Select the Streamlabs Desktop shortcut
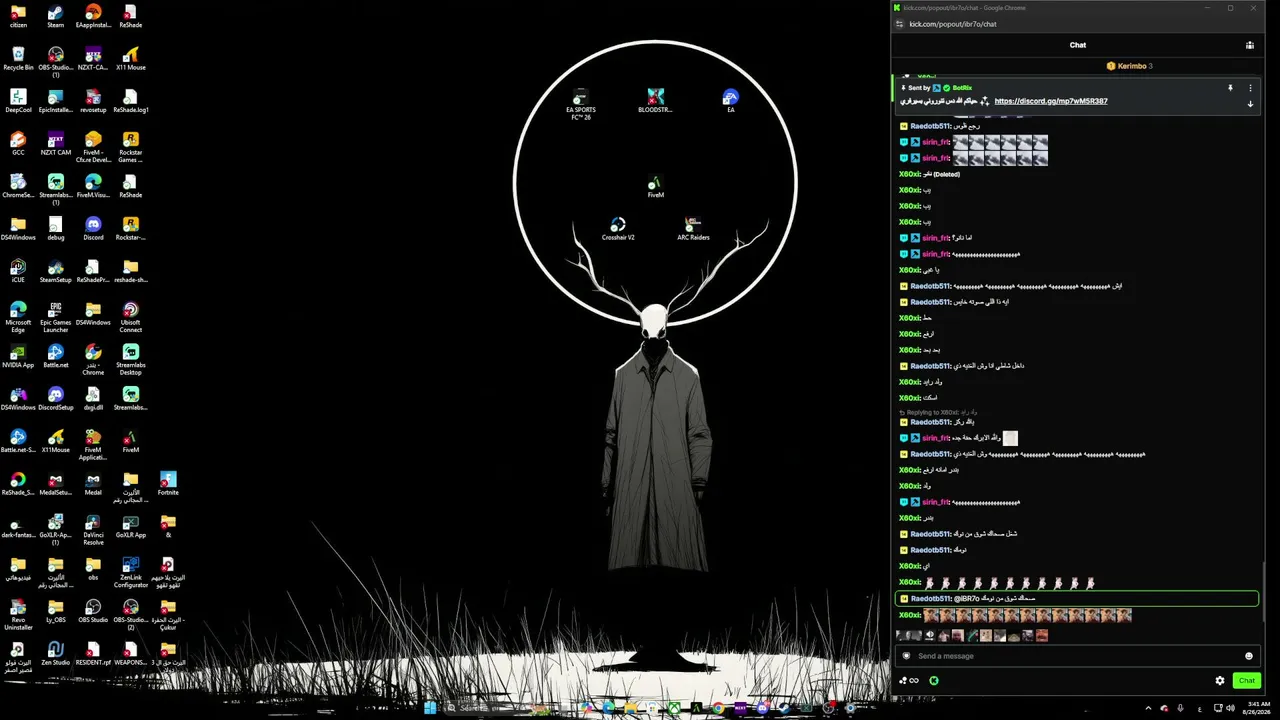1280x720 pixels. pyautogui.click(x=130, y=359)
